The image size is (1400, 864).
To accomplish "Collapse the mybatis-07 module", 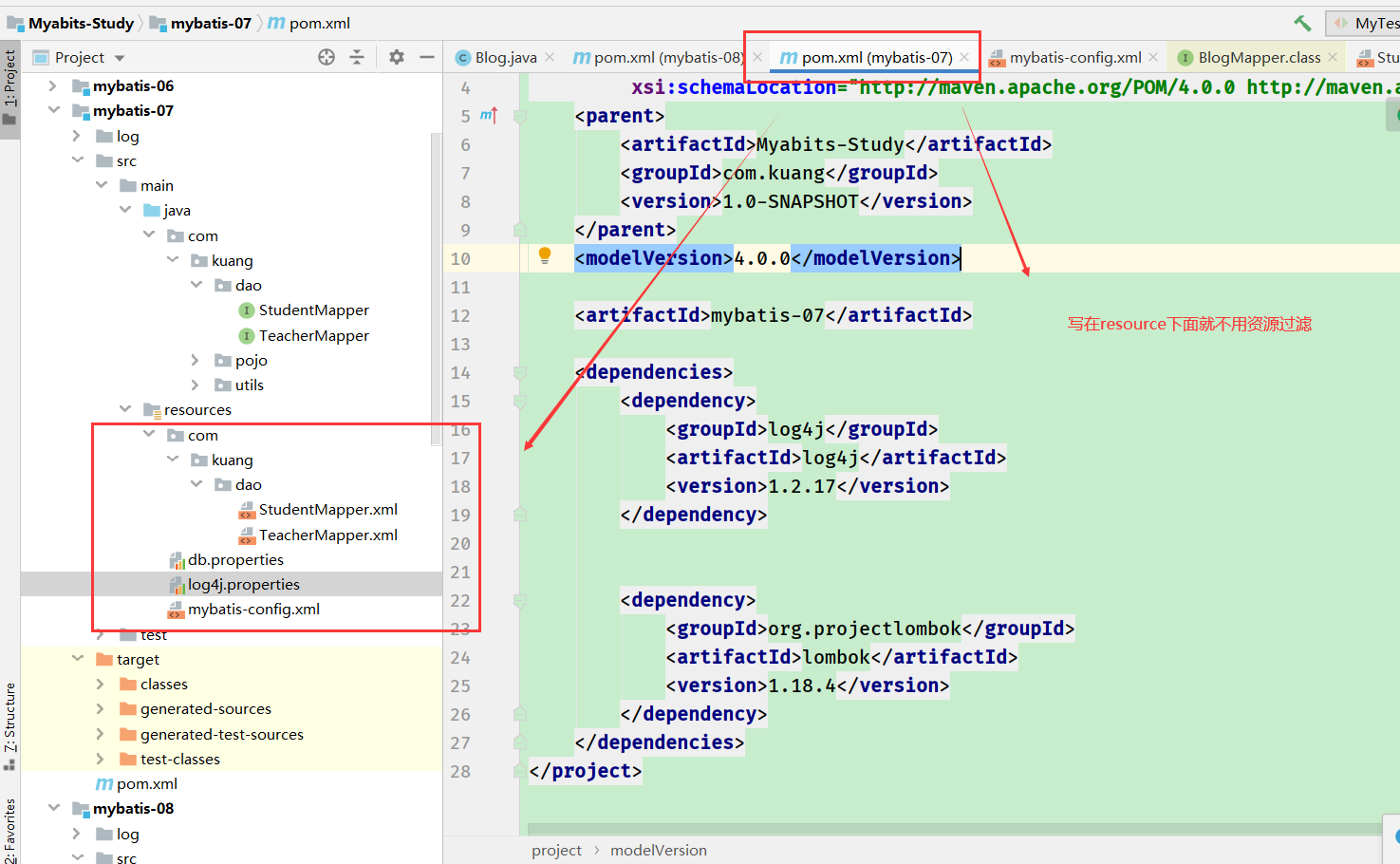I will pyautogui.click(x=54, y=110).
